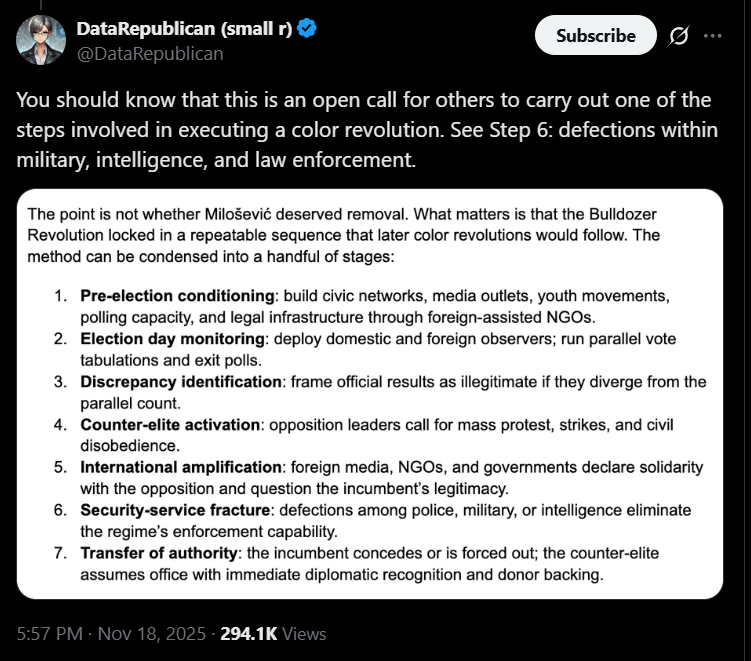Click the blue verified checkmark badge
This screenshot has width=751, height=661.
coord(308,29)
